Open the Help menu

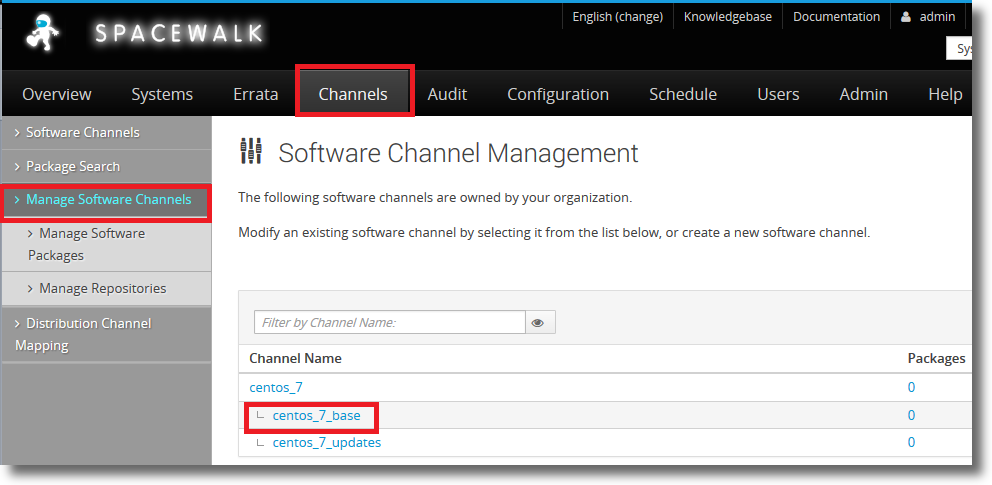pyautogui.click(x=945, y=94)
